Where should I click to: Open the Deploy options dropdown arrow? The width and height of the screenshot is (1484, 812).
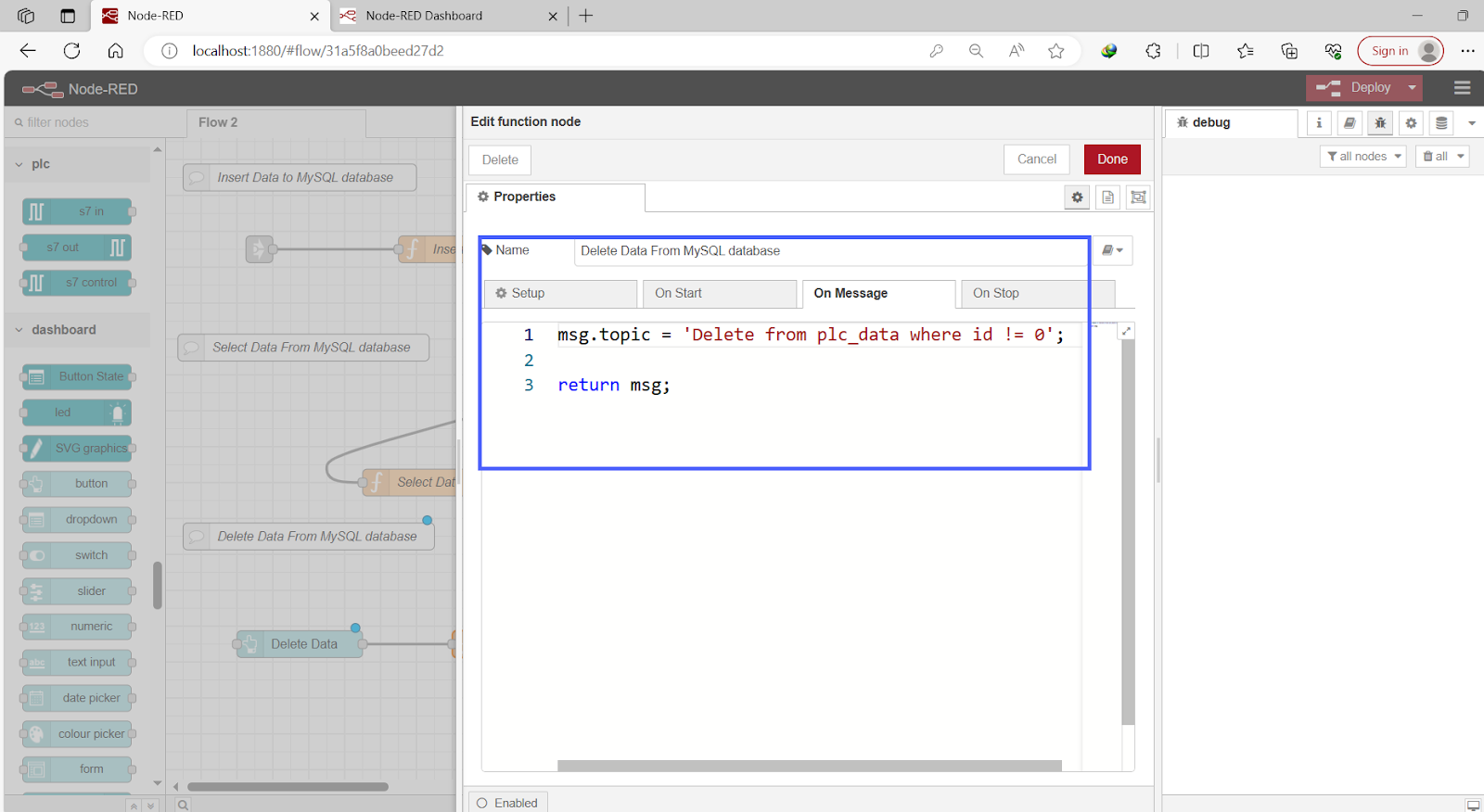click(x=1413, y=88)
